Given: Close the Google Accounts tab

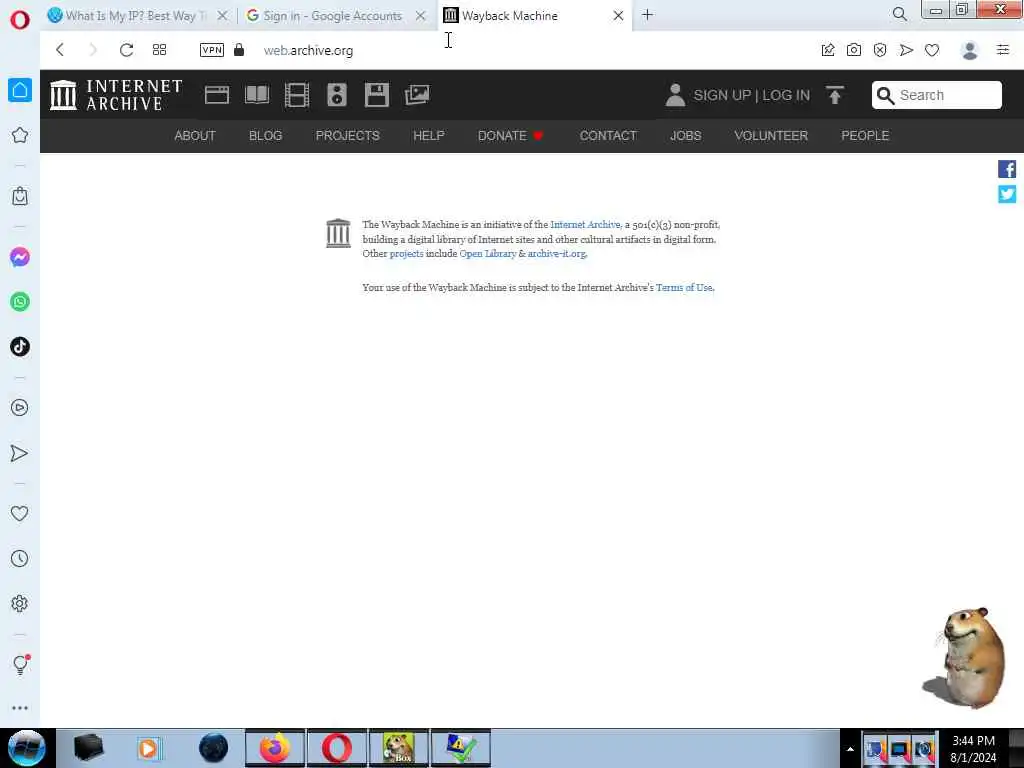Looking at the screenshot, I should click(x=421, y=15).
